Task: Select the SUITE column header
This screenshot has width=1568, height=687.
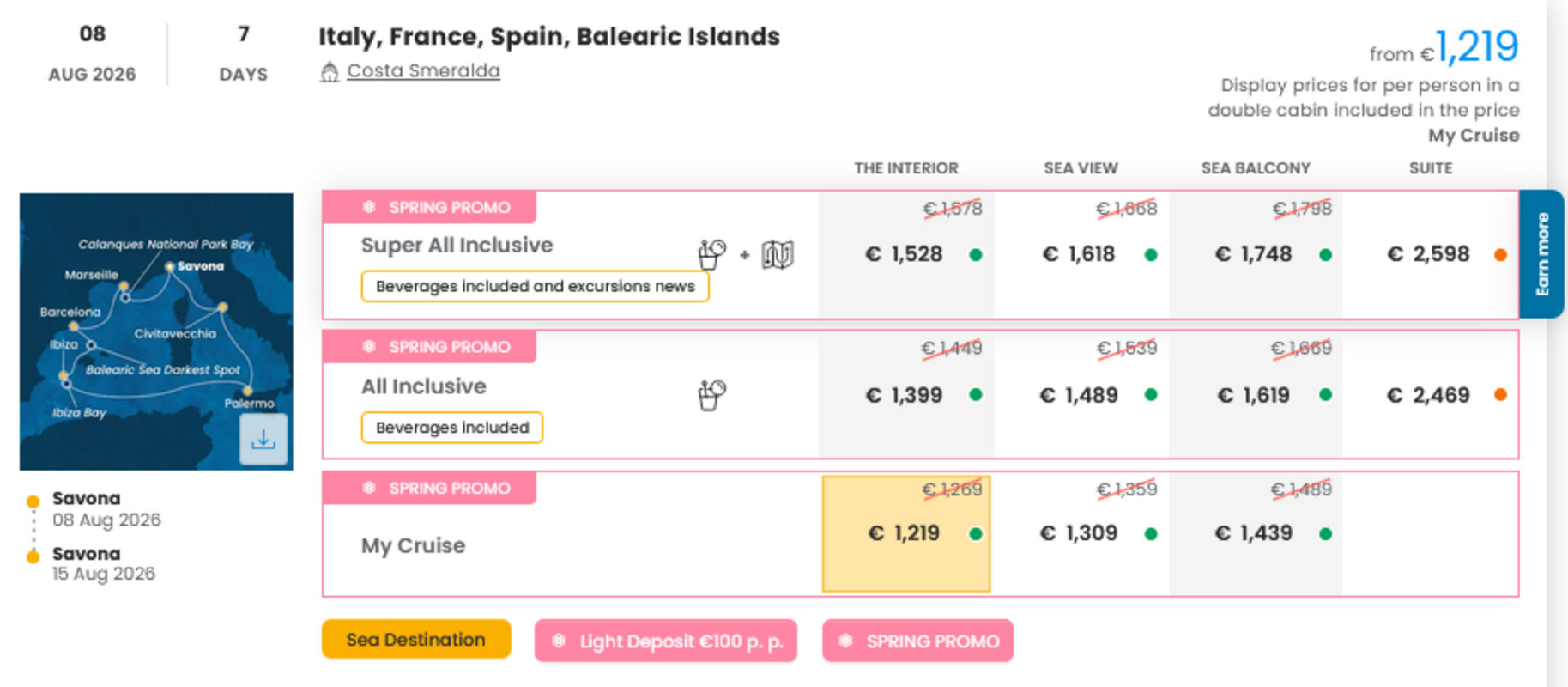Action: 1429,168
